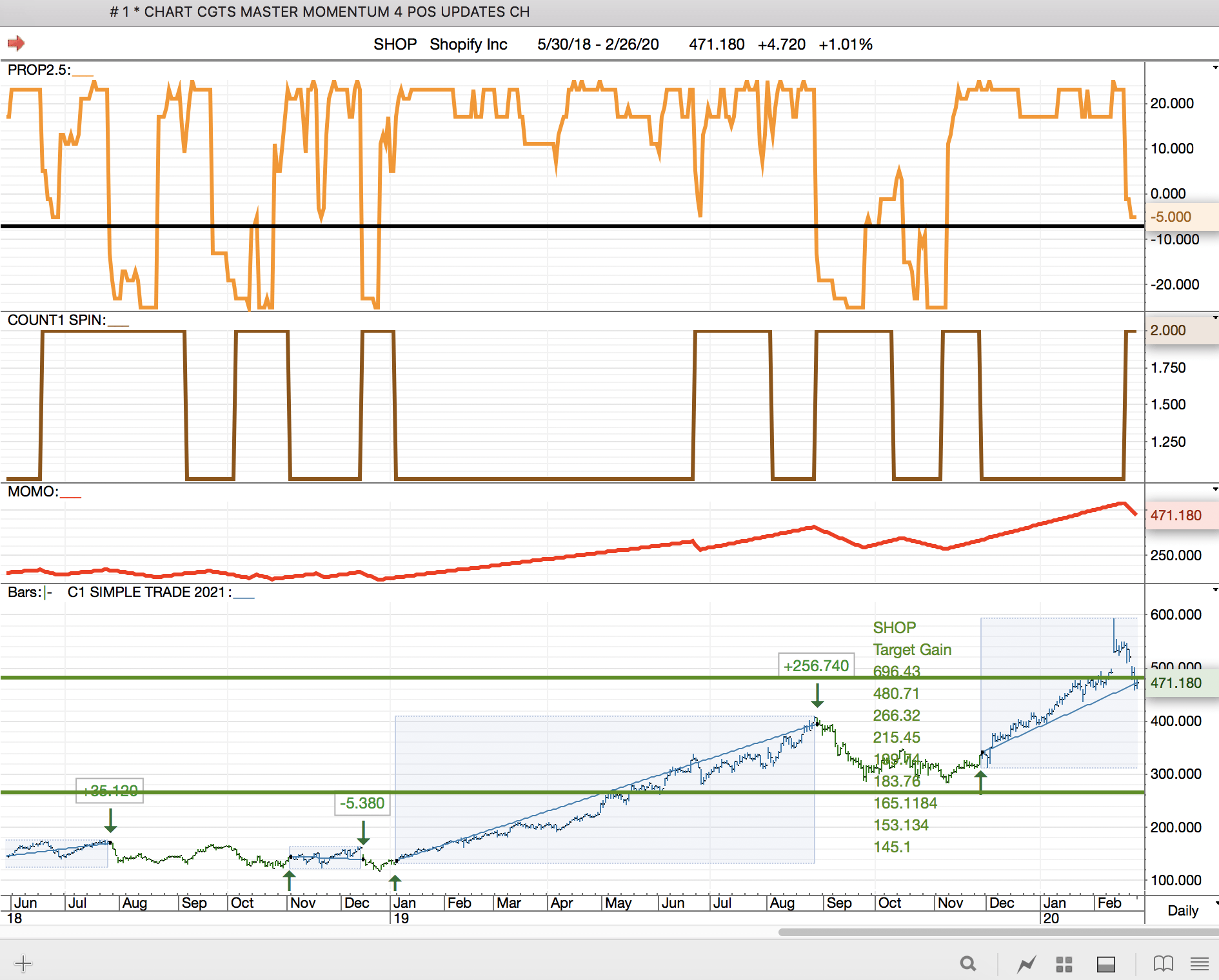This screenshot has width=1219, height=980.
Task: Click the blue C1 SIMPLE TRADE color swatch
Action: click(x=244, y=597)
